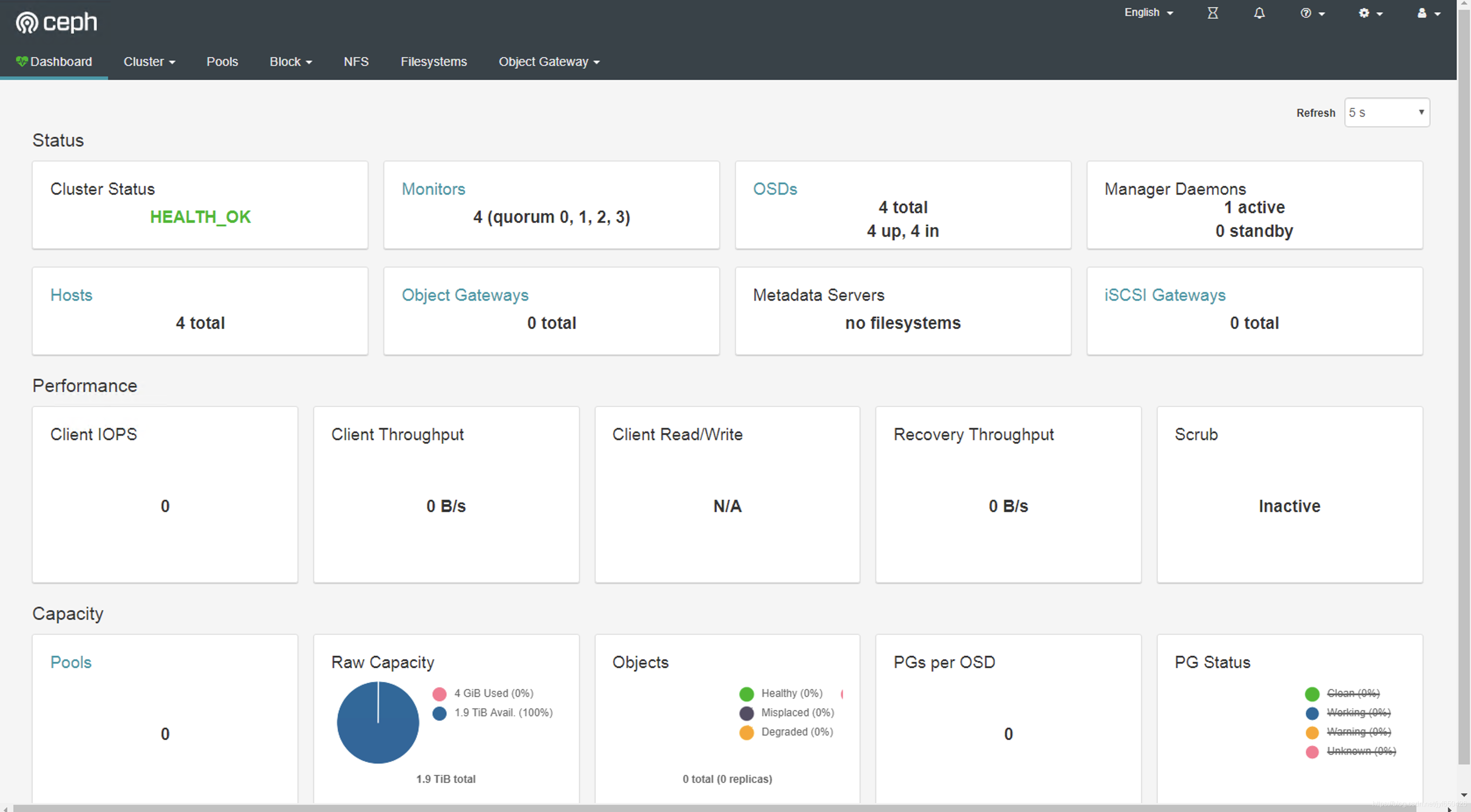Open the background tasks hourglass icon

pos(1212,13)
